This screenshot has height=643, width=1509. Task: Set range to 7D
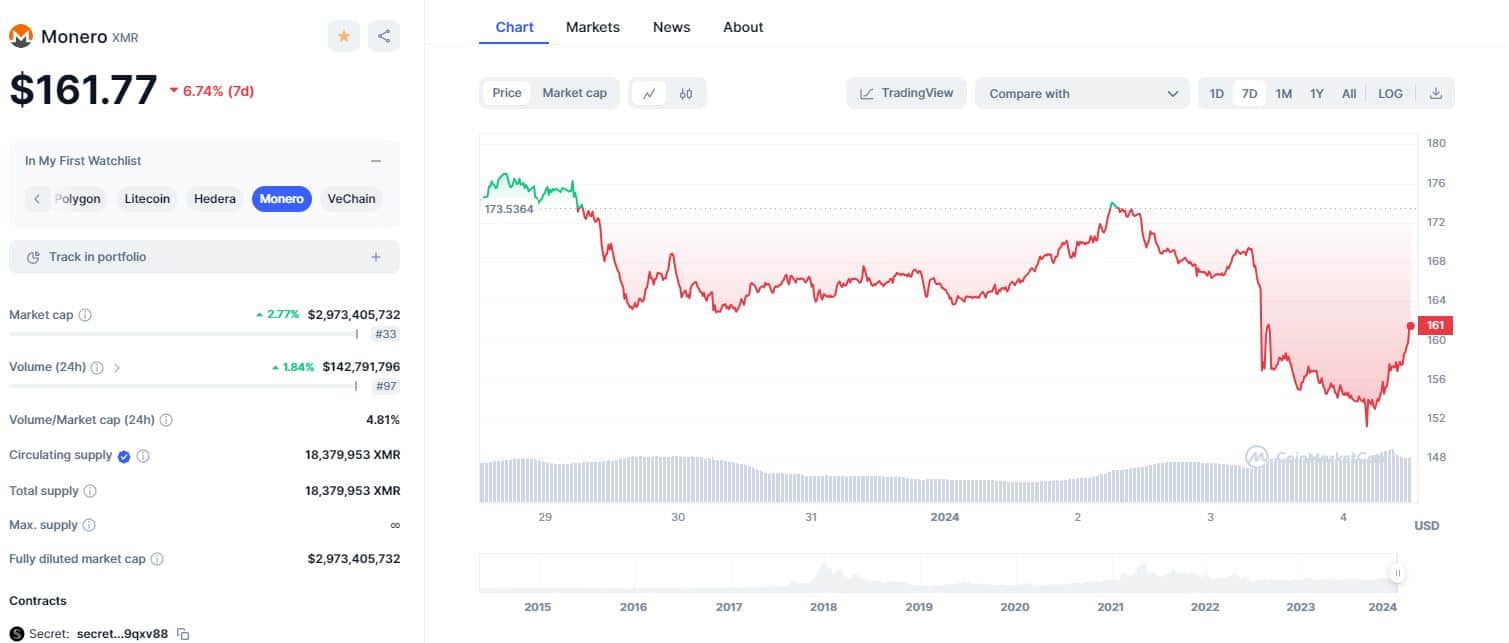[x=1249, y=93]
